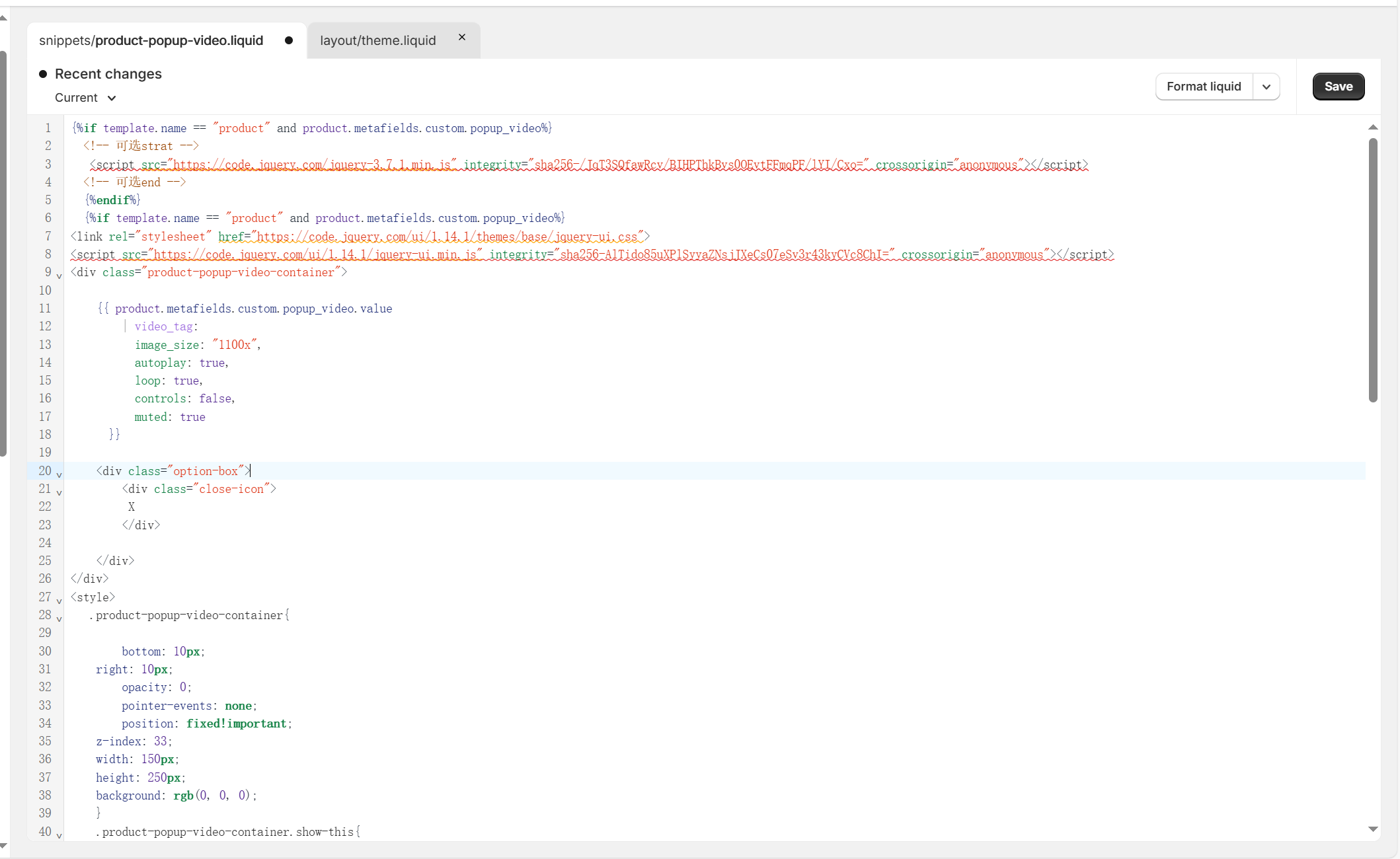
Task: Click "opacity: 0;" CSS declaration
Action: coord(157,687)
